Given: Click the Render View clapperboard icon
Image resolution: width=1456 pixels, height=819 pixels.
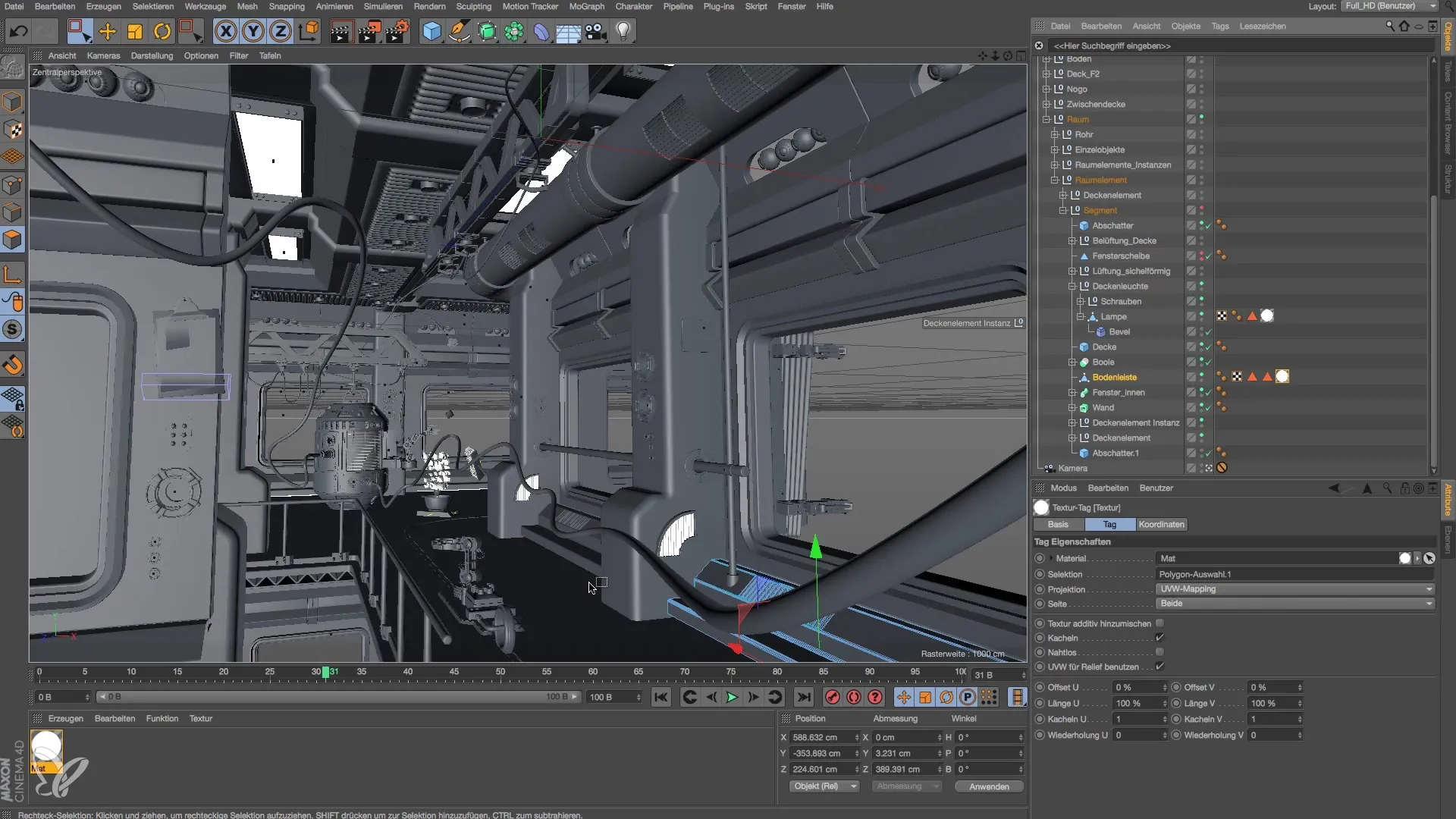Looking at the screenshot, I should (x=341, y=31).
